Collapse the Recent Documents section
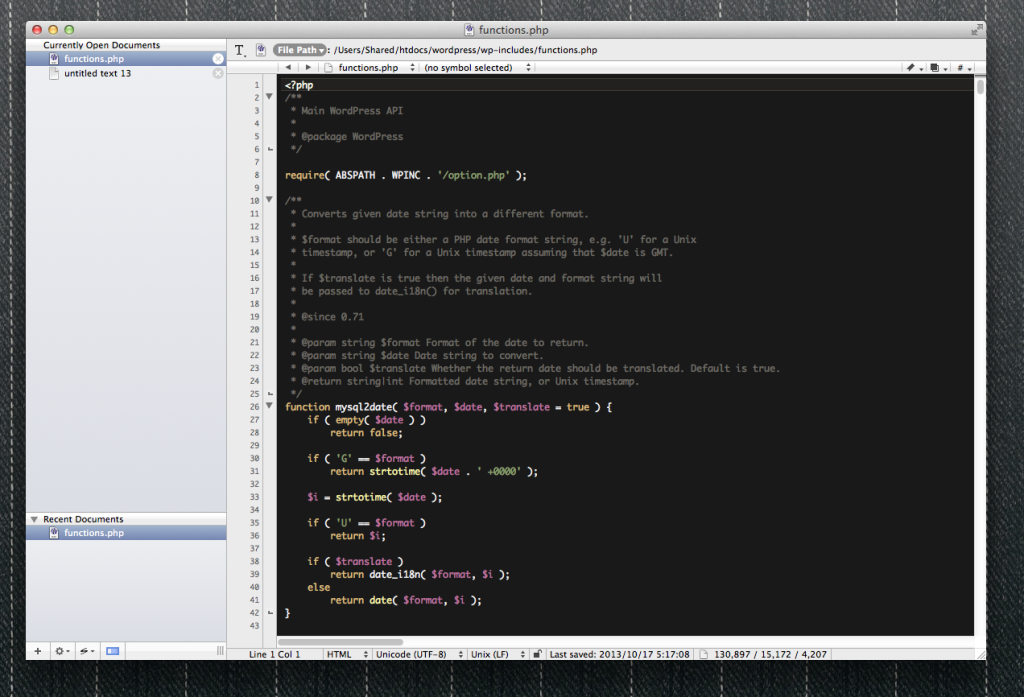This screenshot has width=1024, height=697. tap(35, 519)
